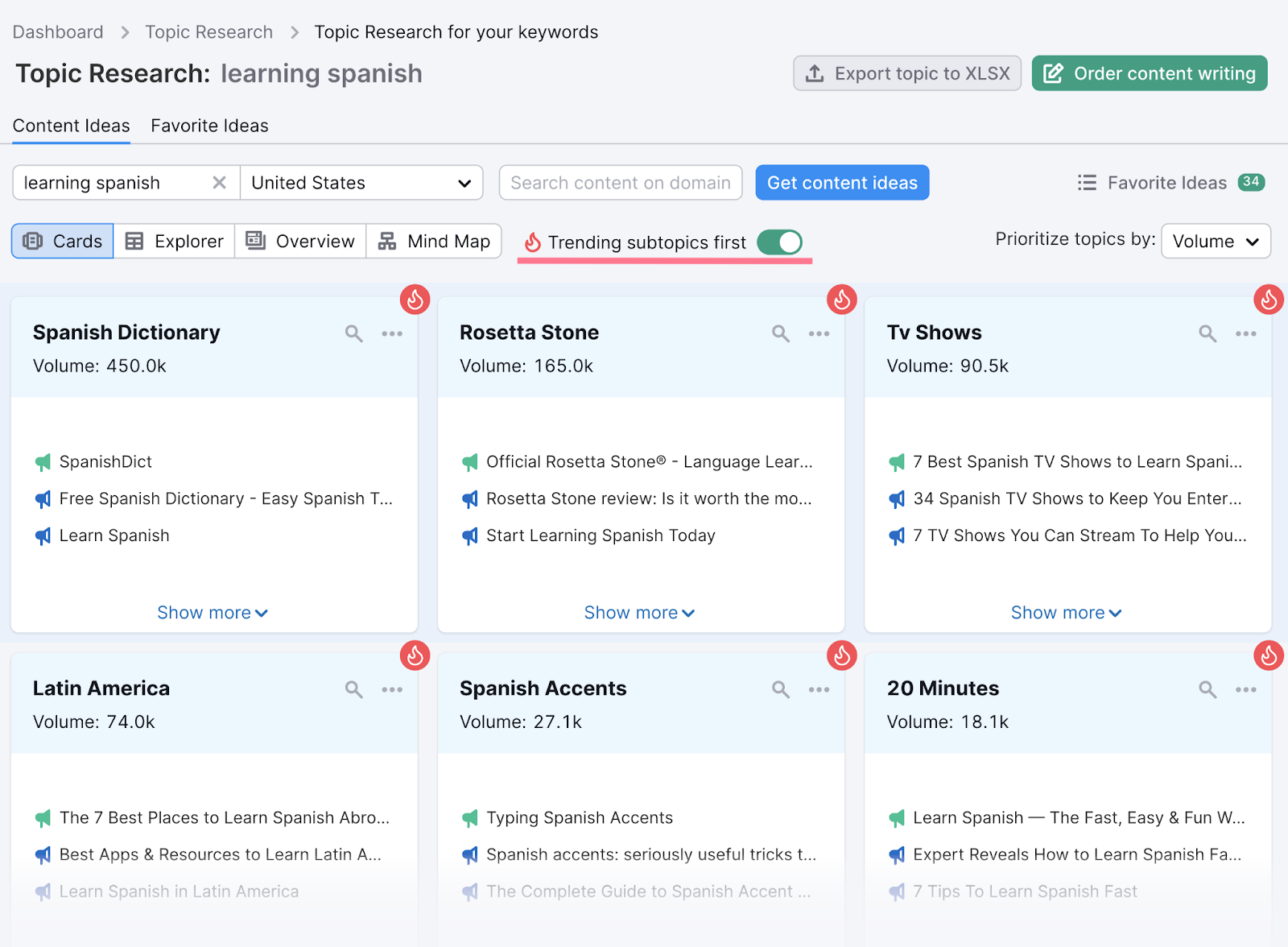
Task: Open more options on Spanish Dictionary card
Action: coord(392,333)
